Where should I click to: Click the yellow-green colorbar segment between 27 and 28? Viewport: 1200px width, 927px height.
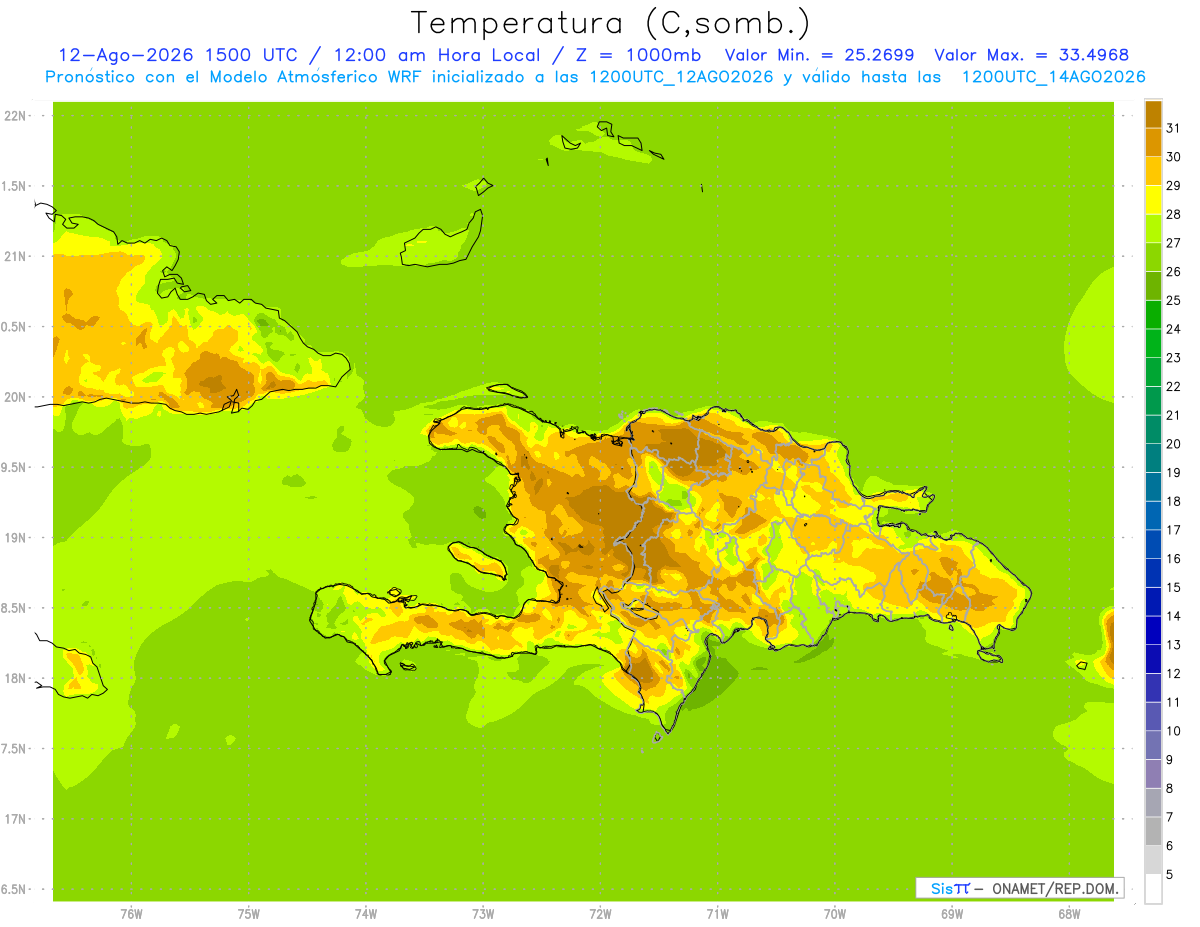(1153, 228)
